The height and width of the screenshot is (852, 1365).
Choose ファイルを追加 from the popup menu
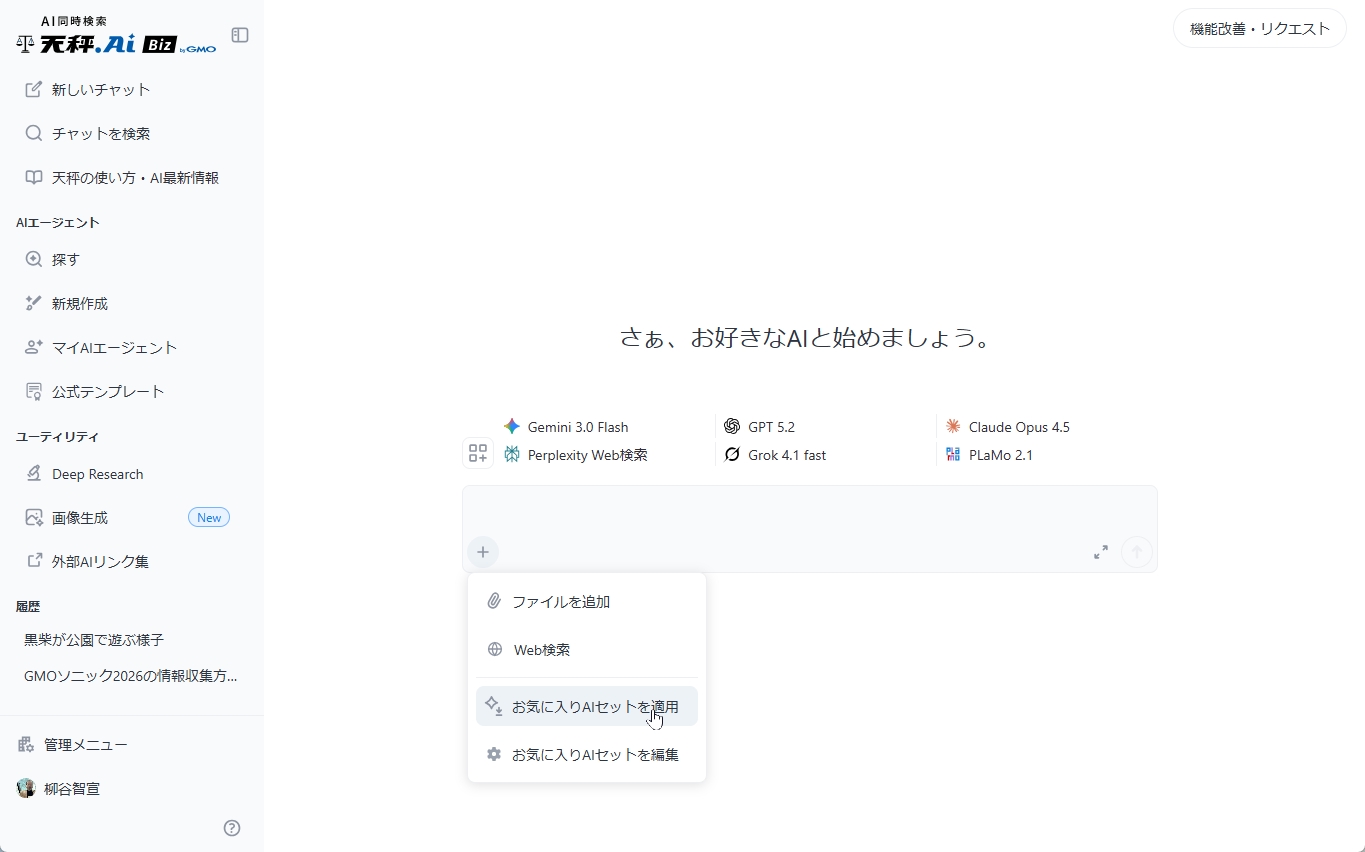tap(587, 602)
